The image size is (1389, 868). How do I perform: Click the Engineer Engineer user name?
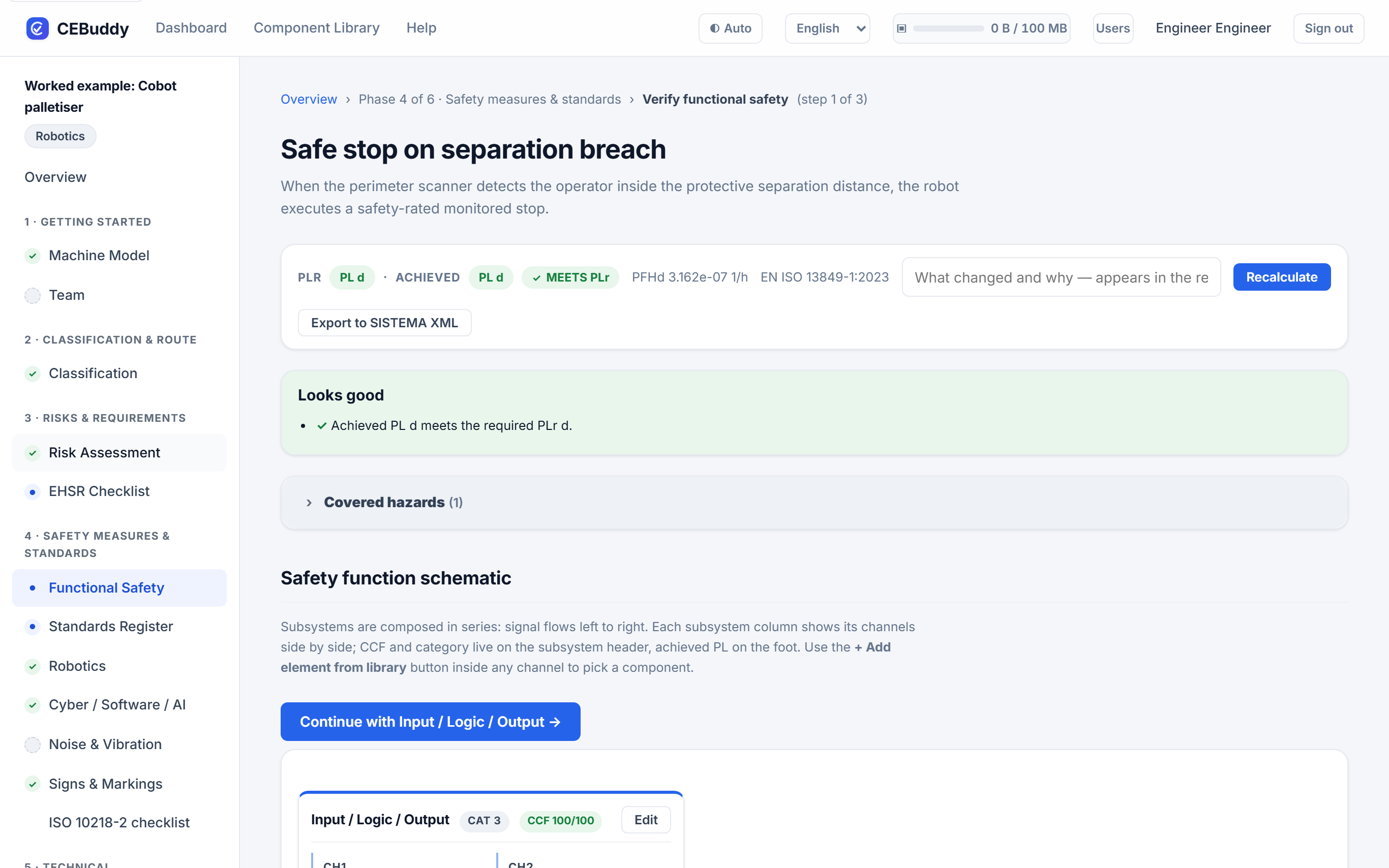tap(1213, 28)
